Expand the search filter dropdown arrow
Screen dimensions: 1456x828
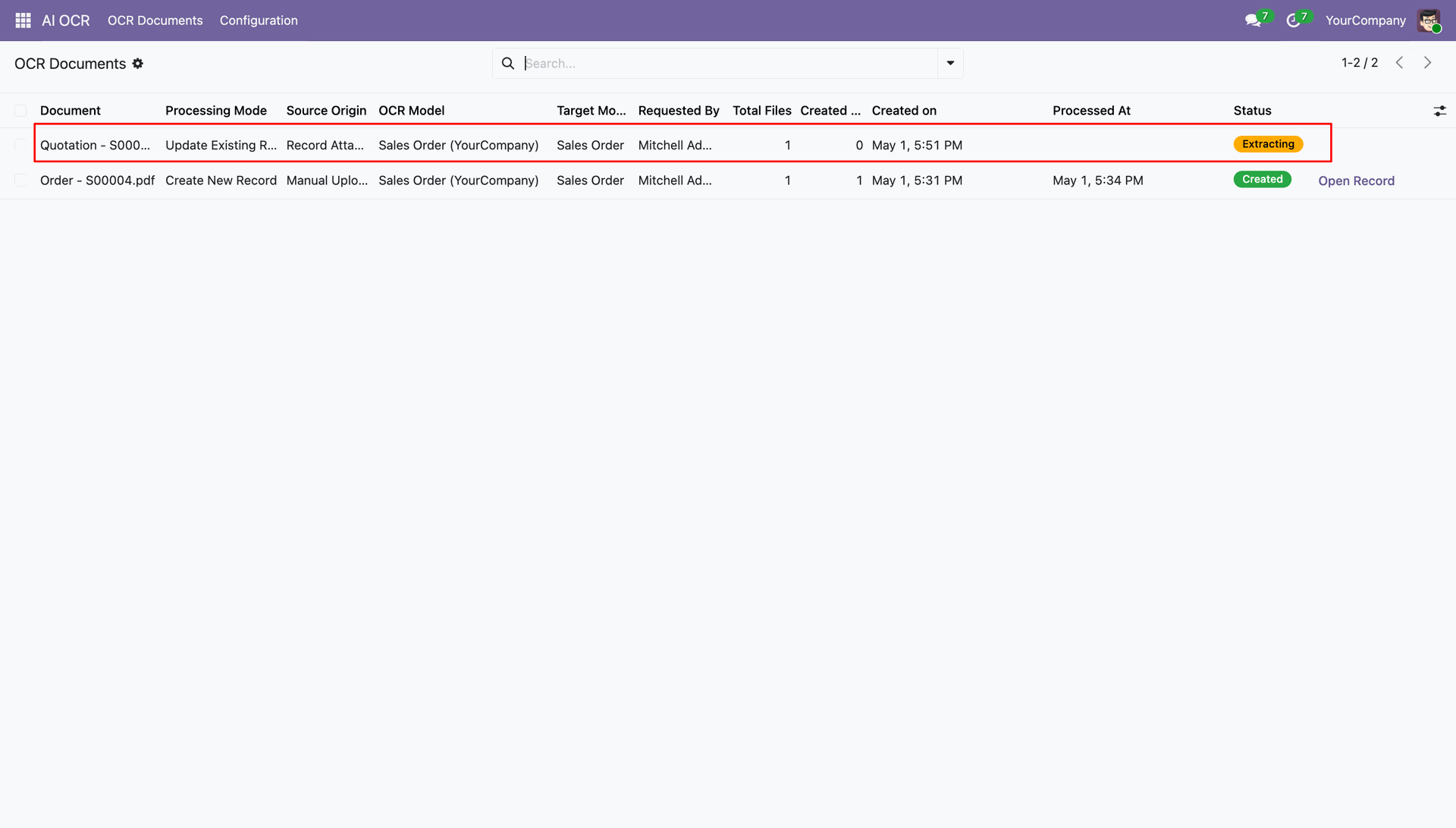(x=950, y=64)
